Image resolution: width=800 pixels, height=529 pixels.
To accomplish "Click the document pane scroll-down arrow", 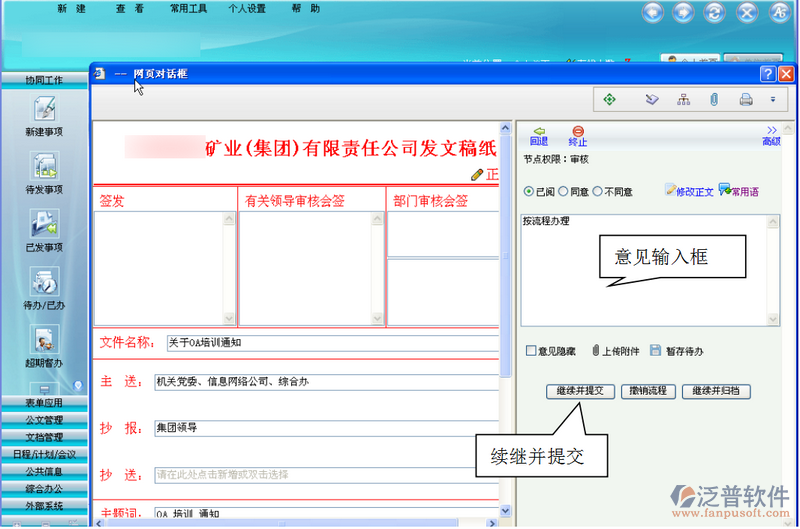I will click(x=505, y=511).
